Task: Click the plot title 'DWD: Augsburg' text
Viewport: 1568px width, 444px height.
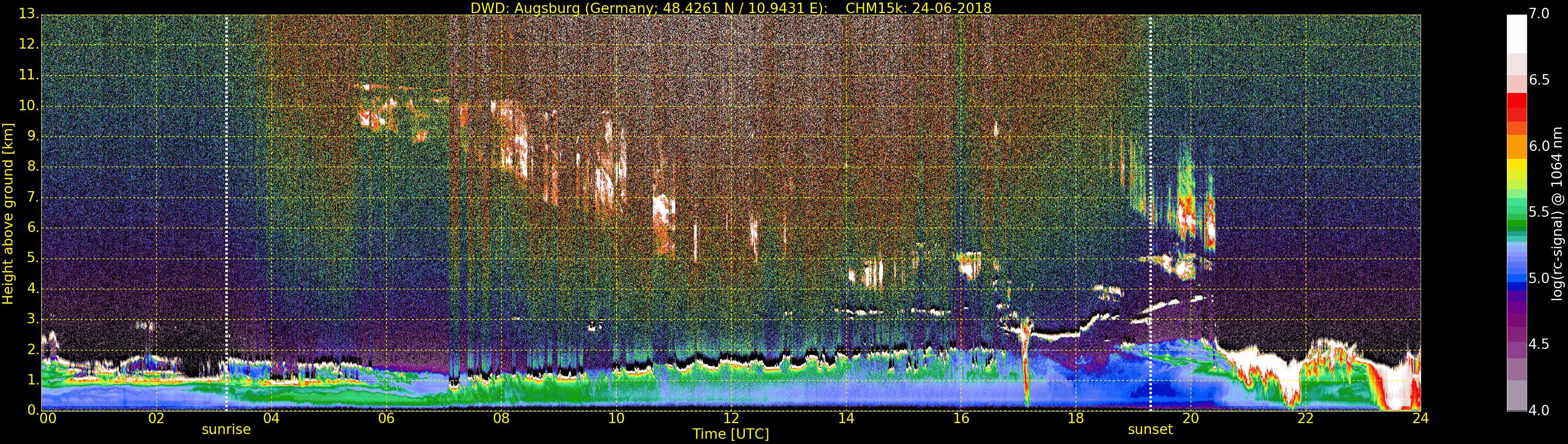Action: click(525, 8)
